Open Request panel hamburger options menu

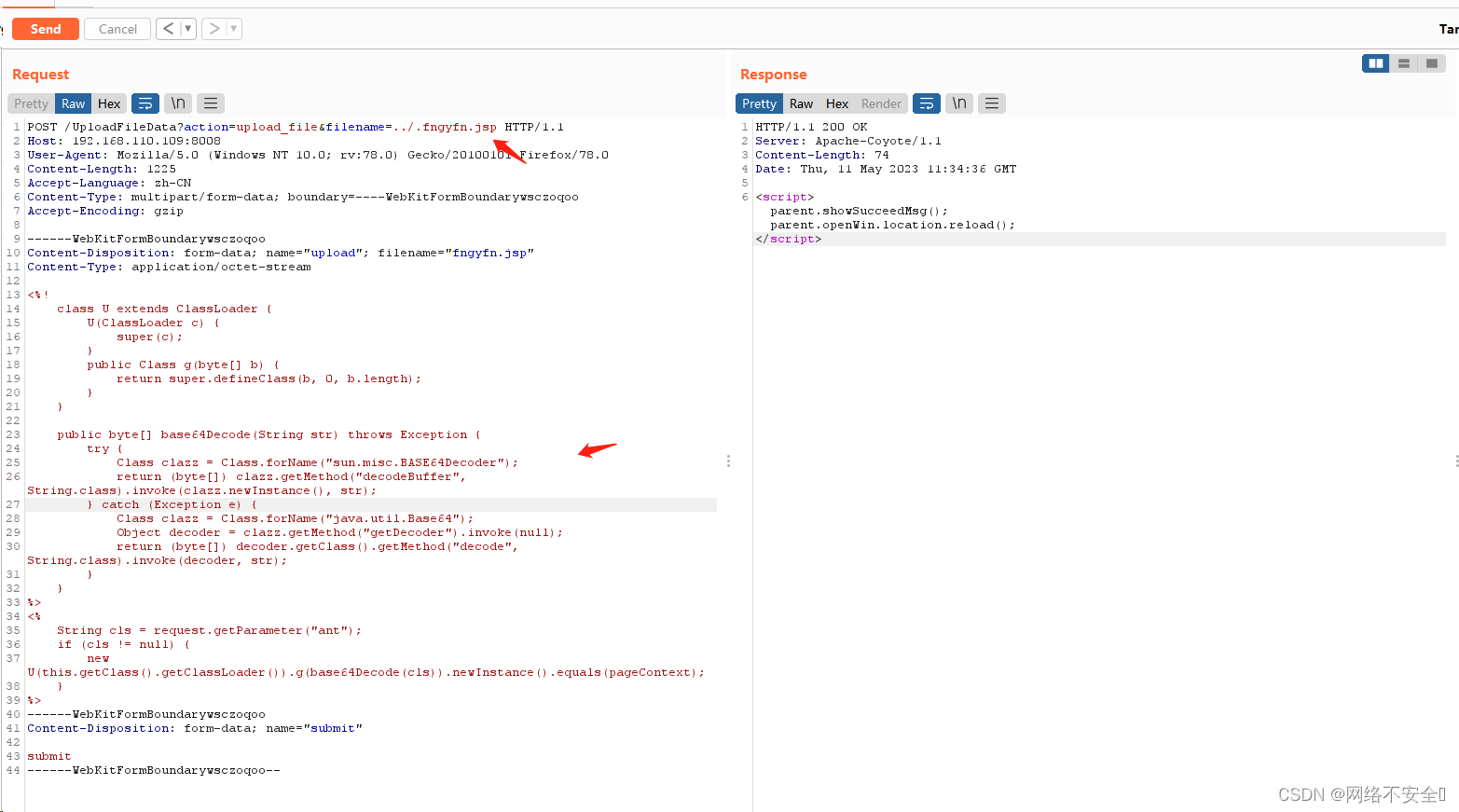211,103
